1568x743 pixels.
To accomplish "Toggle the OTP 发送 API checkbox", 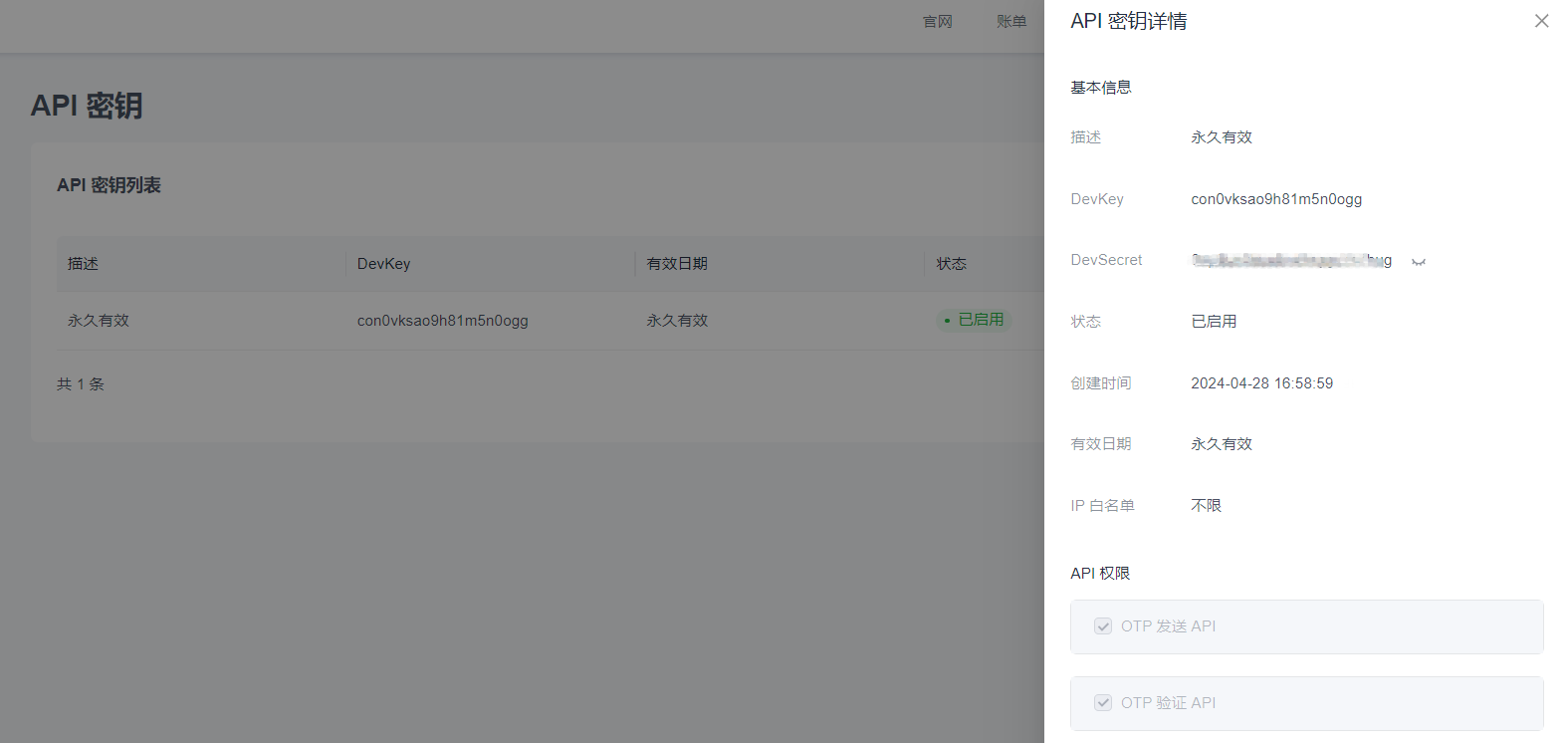I will click(1103, 626).
